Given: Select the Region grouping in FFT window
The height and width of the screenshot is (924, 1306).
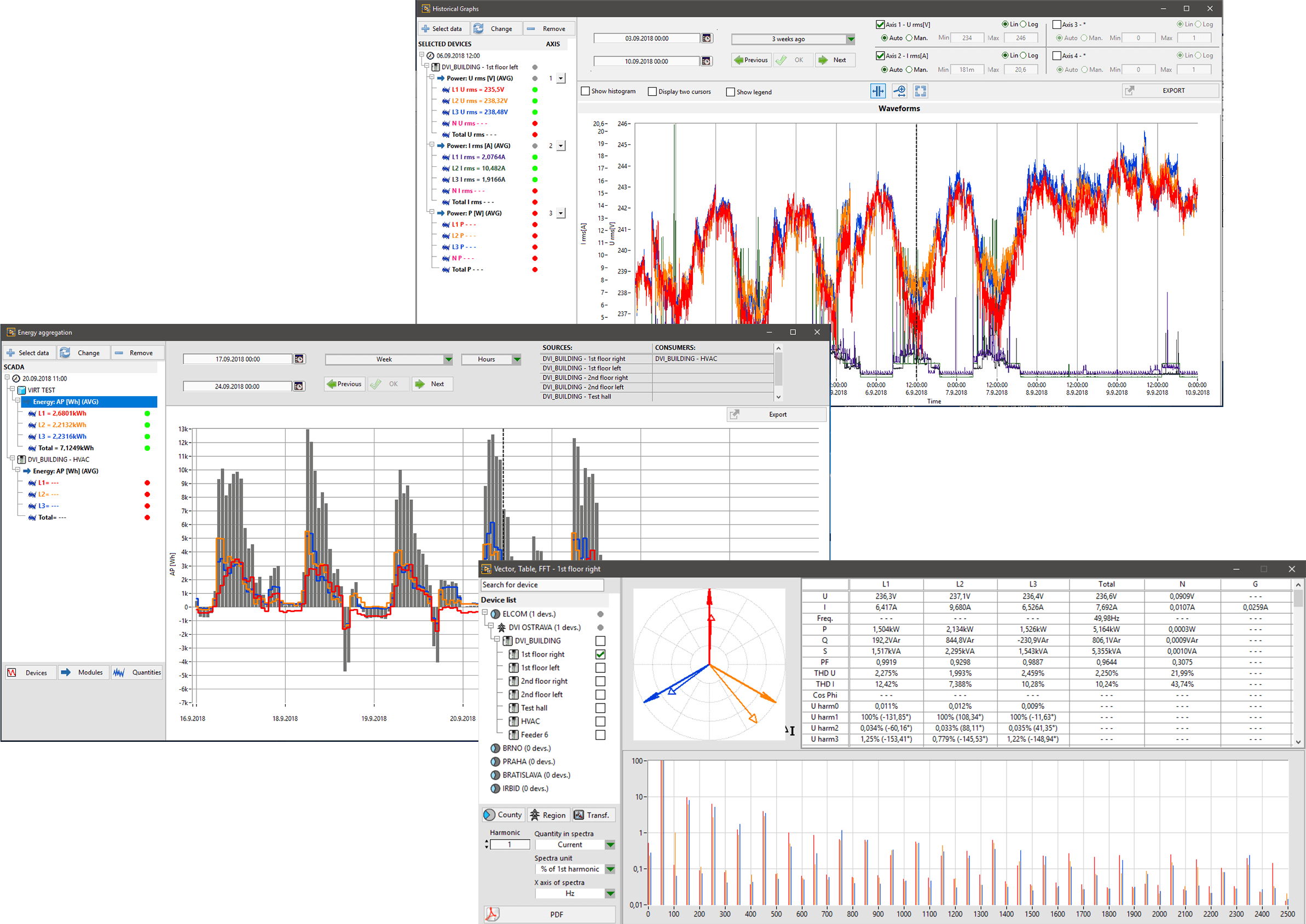Looking at the screenshot, I should click(x=548, y=814).
